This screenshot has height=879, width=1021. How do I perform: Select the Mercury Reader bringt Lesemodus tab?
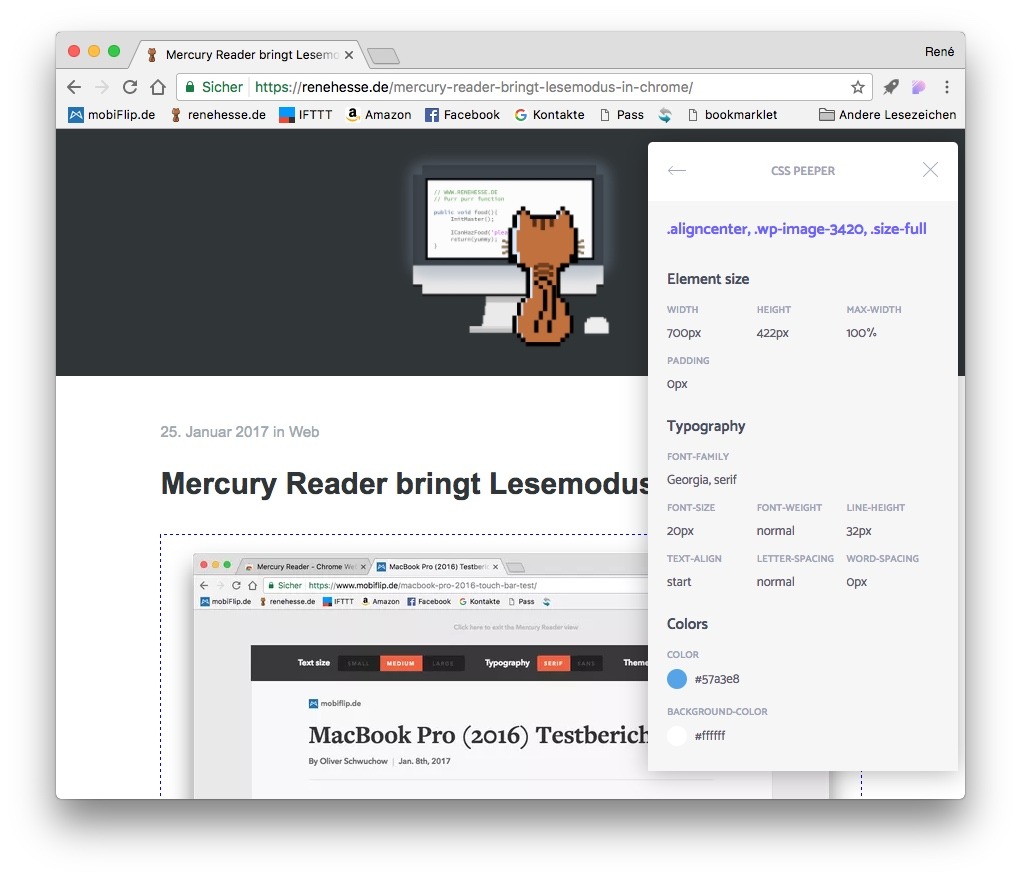251,55
